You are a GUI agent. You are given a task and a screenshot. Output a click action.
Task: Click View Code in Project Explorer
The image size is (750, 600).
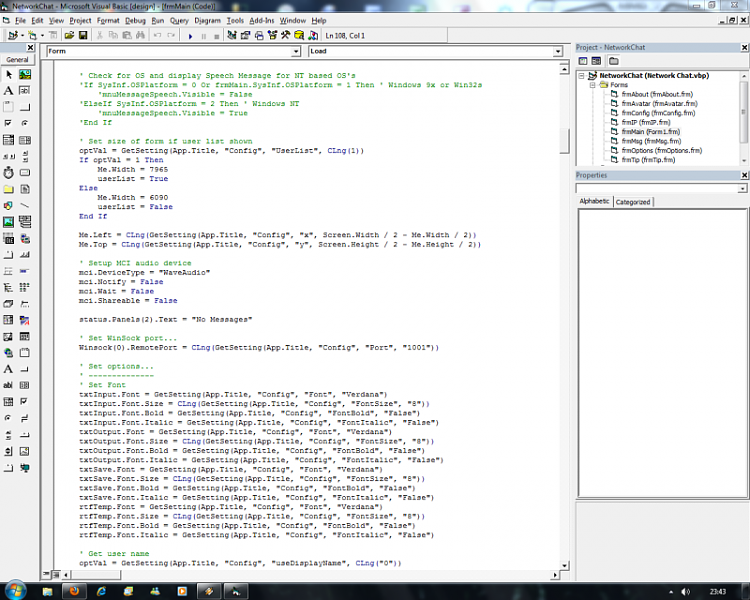583,61
